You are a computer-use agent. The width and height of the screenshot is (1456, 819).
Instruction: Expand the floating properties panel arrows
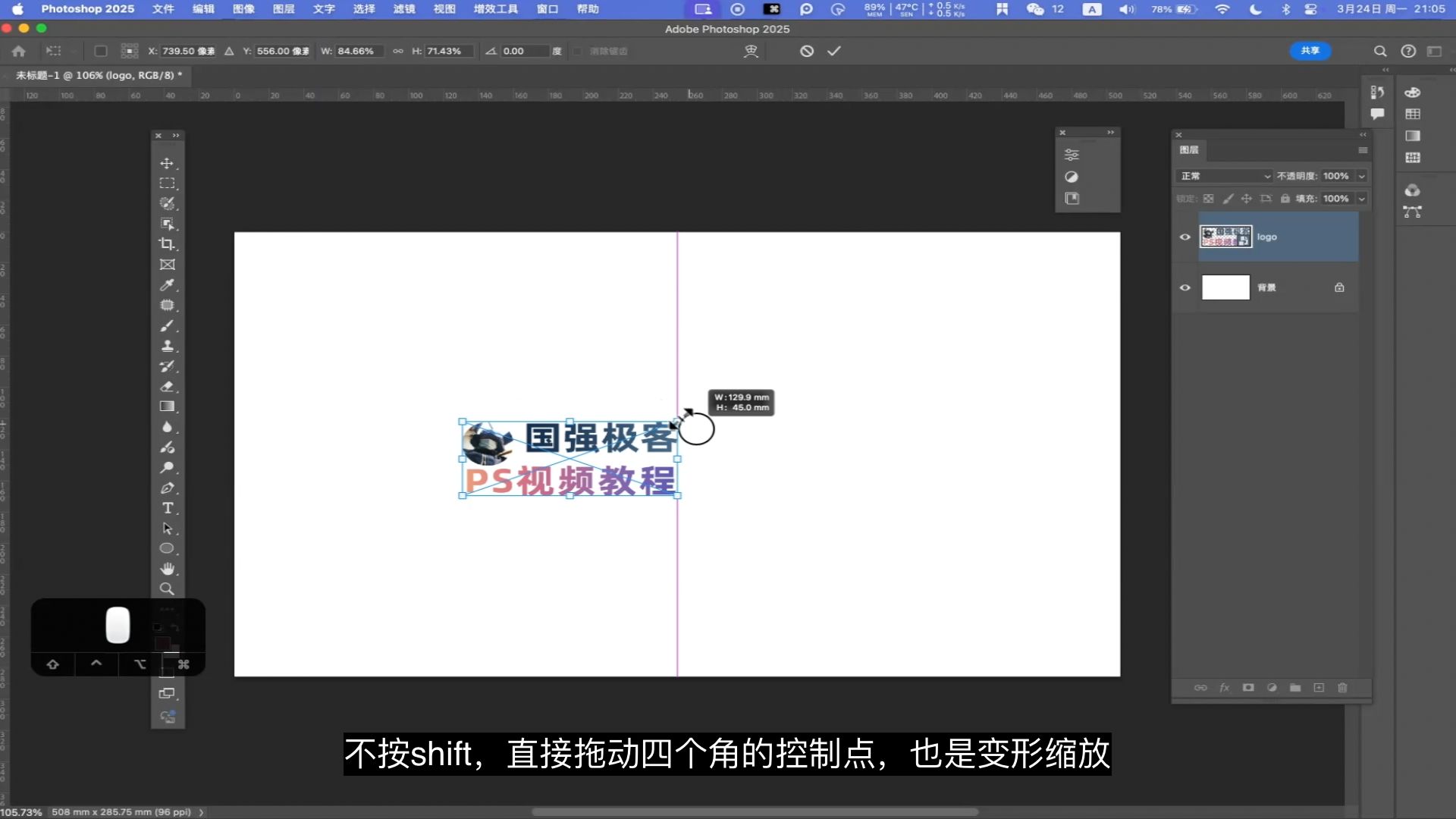[1110, 133]
